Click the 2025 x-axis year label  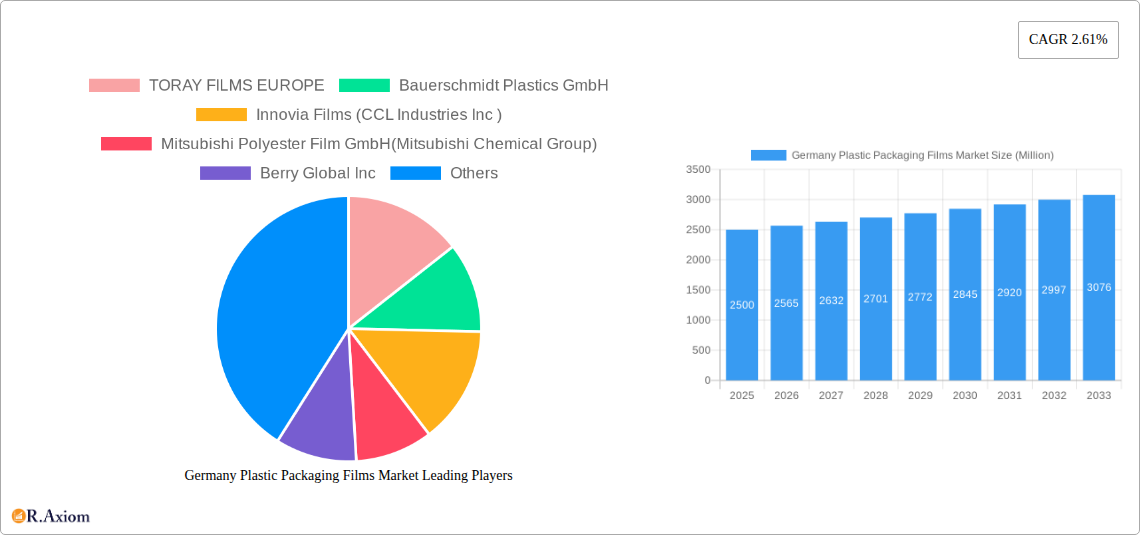(742, 395)
